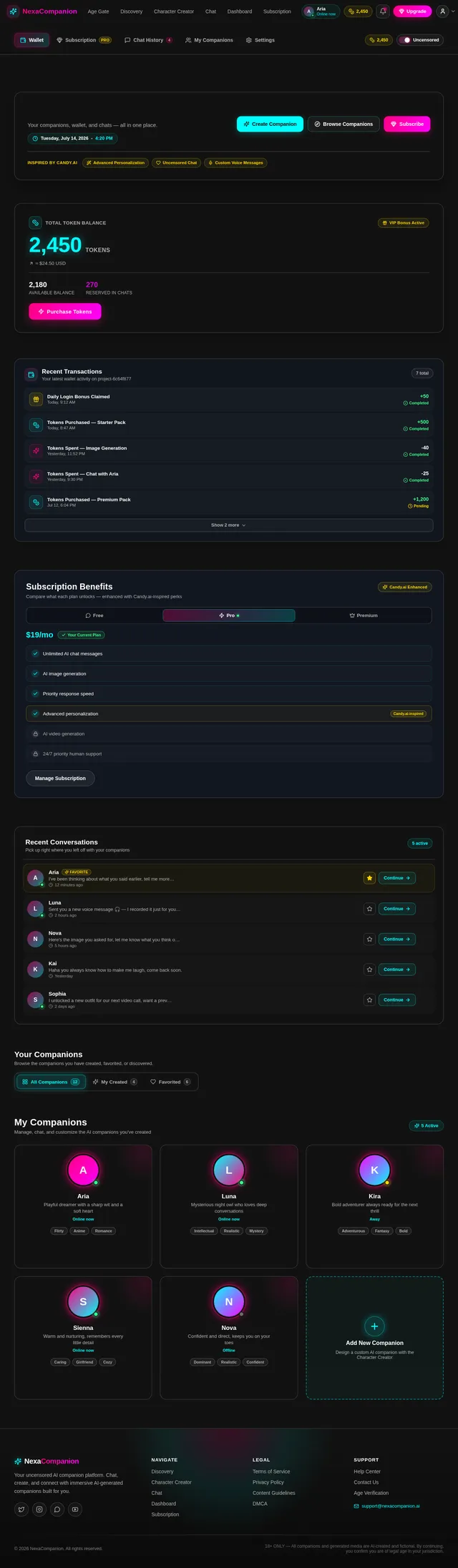The height and width of the screenshot is (1568, 458).
Task: Unfavorite Aria with the filled star
Action: click(369, 878)
